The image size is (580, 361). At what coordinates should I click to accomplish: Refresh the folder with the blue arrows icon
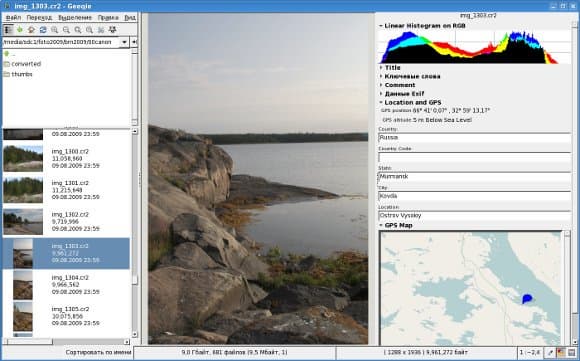pos(43,30)
